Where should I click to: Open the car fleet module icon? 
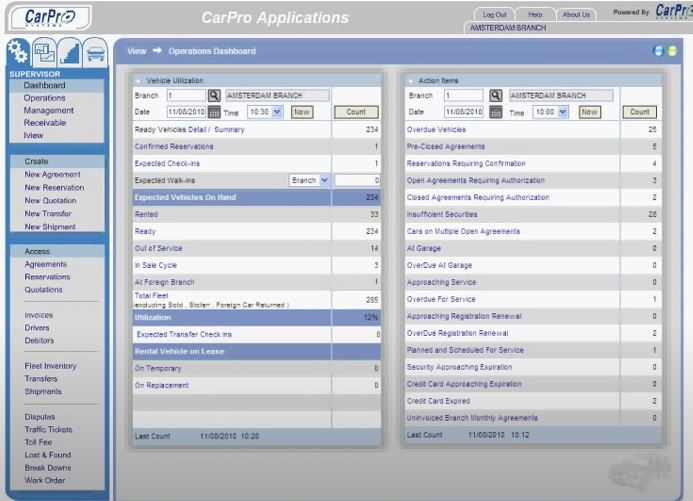[95, 53]
